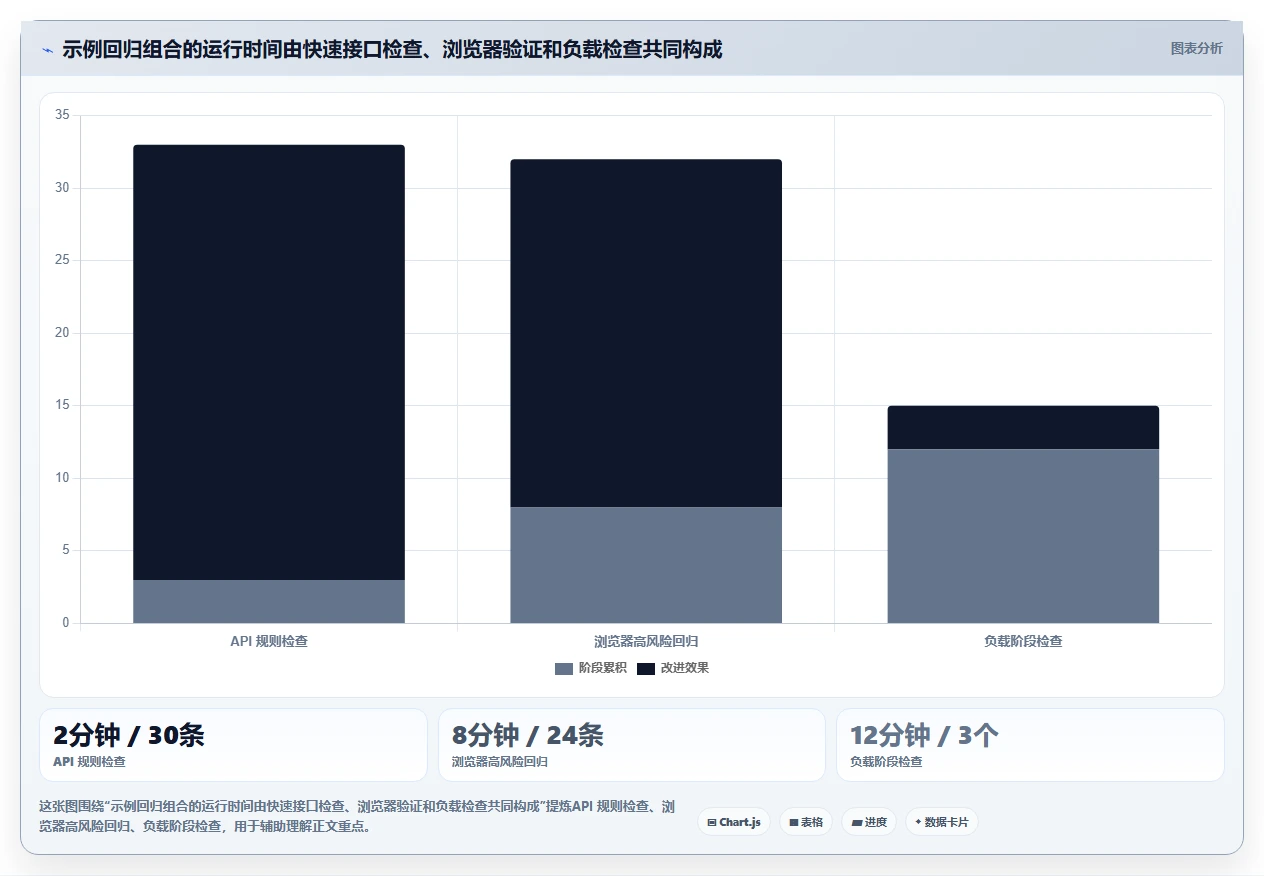Click the 浏览器高风险回归 caption under 8分钟 card
Screen dimensions: 1264x876
click(x=500, y=762)
